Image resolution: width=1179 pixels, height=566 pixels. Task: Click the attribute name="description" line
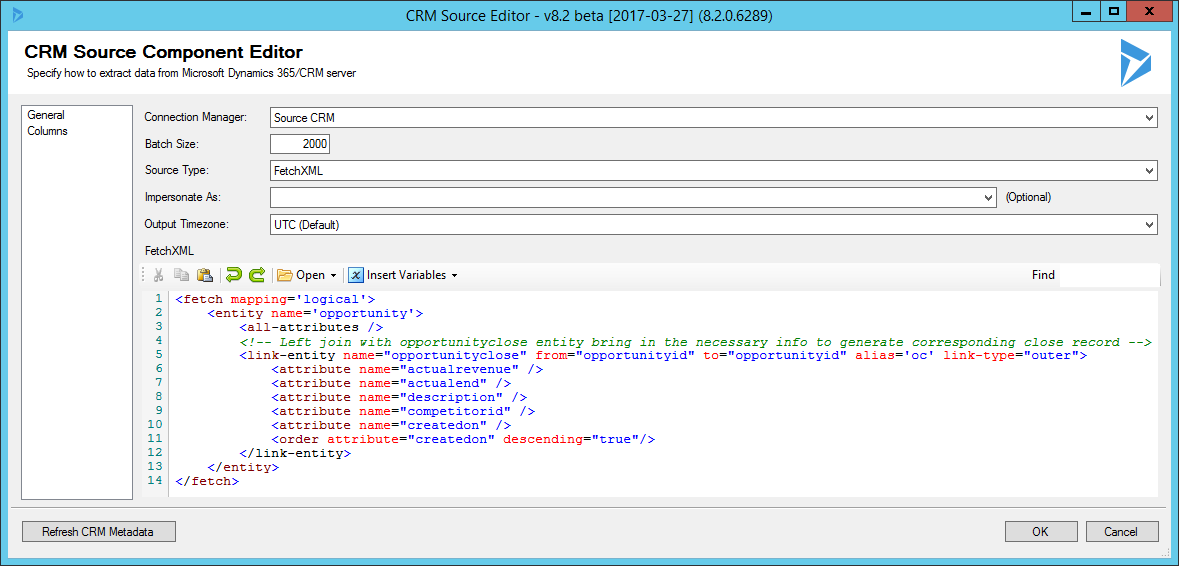pyautogui.click(x=399, y=398)
